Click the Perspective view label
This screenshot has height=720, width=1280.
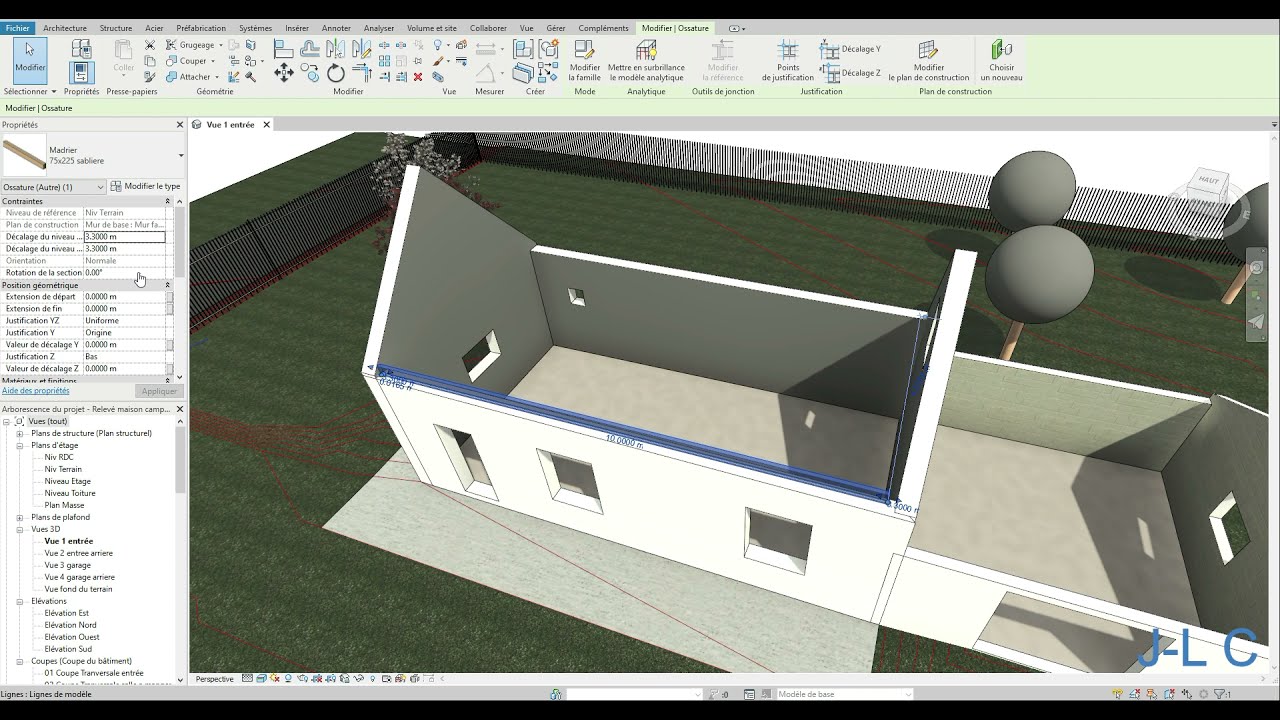(215, 679)
